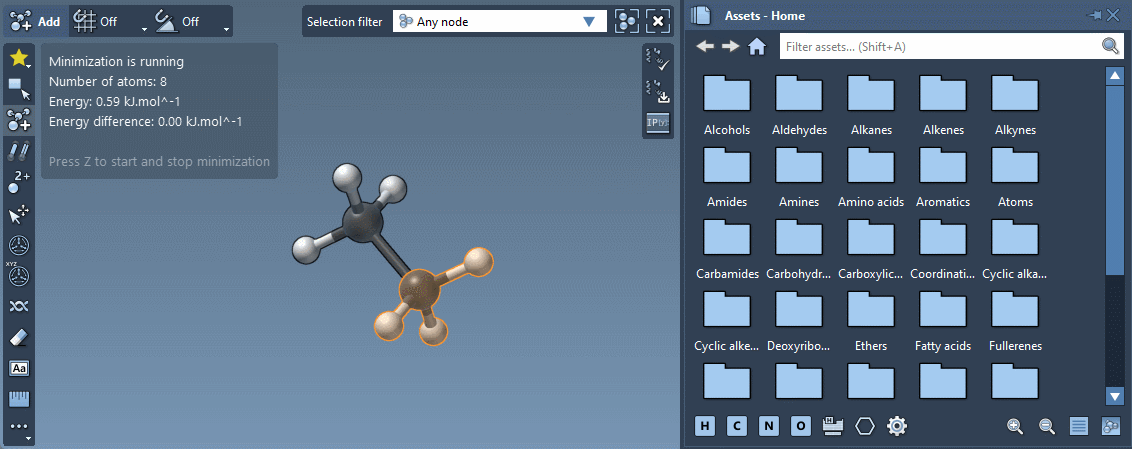Select the eraser tool in left toolbar
The image size is (1132, 449).
(x=19, y=338)
